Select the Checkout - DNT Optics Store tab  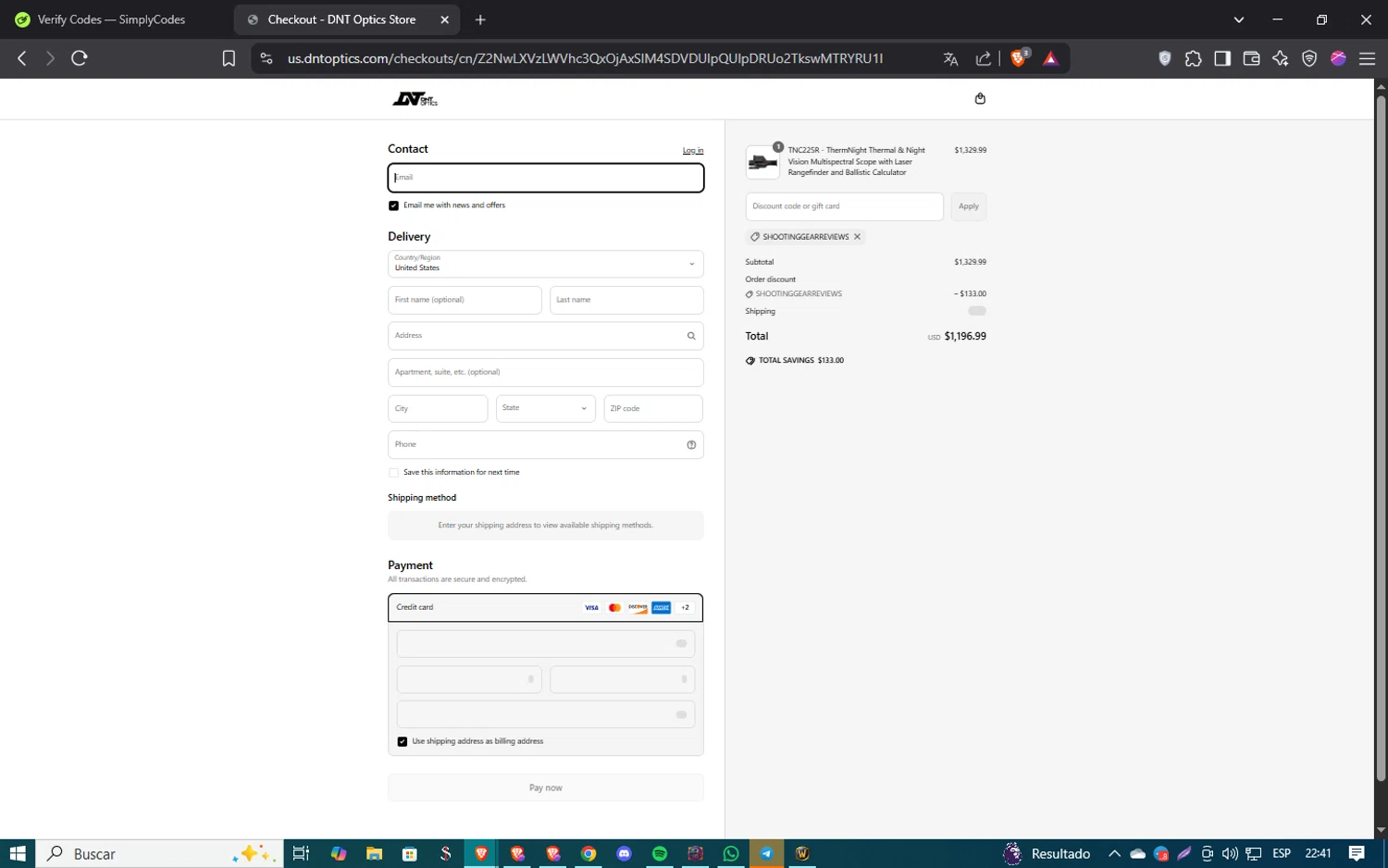point(341,19)
